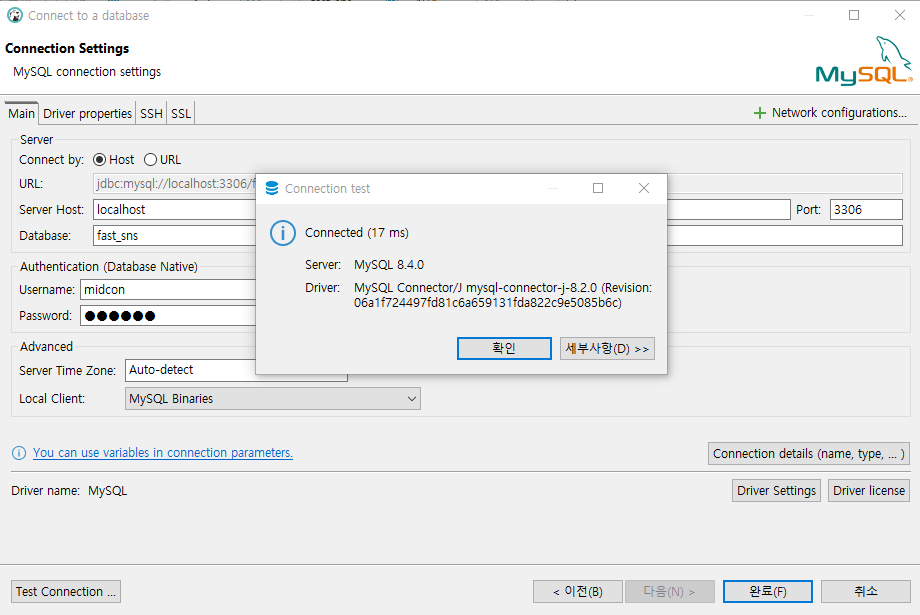Click the info icon beside Connected message
The height and width of the screenshot is (615, 920).
[x=282, y=233]
